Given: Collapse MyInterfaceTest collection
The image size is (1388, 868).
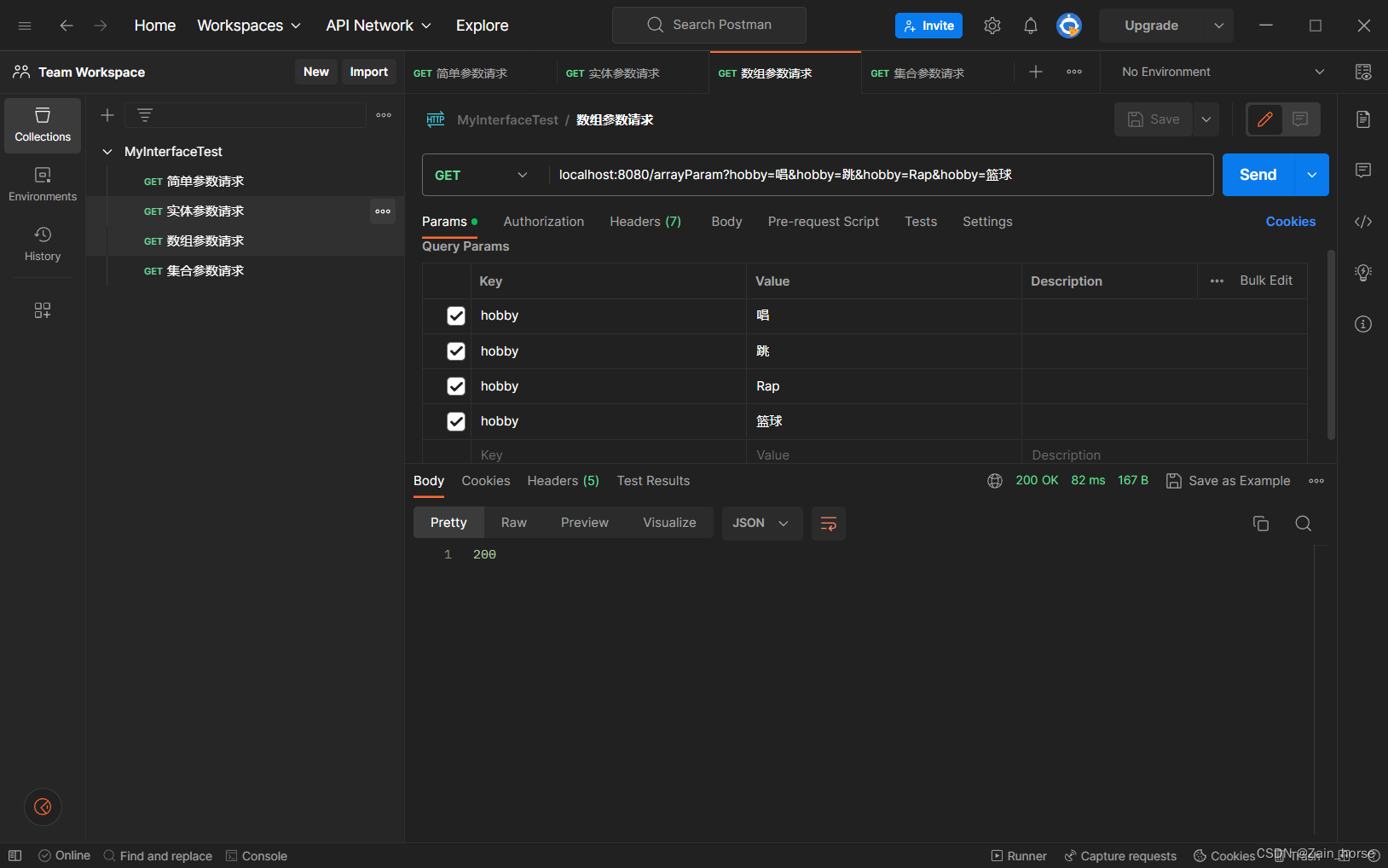Looking at the screenshot, I should click(x=107, y=152).
